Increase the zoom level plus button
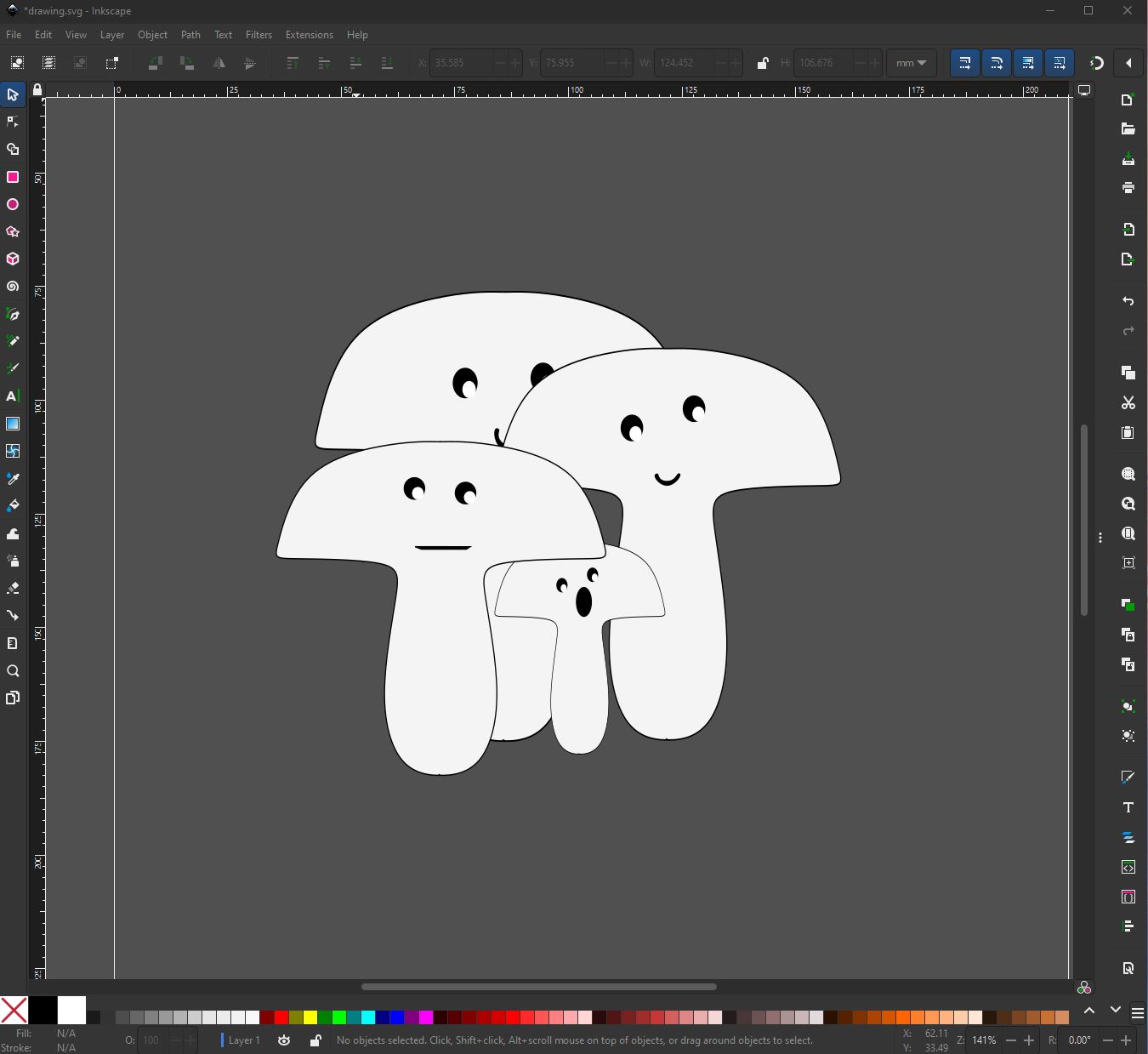The width and height of the screenshot is (1148, 1054). (1029, 1040)
